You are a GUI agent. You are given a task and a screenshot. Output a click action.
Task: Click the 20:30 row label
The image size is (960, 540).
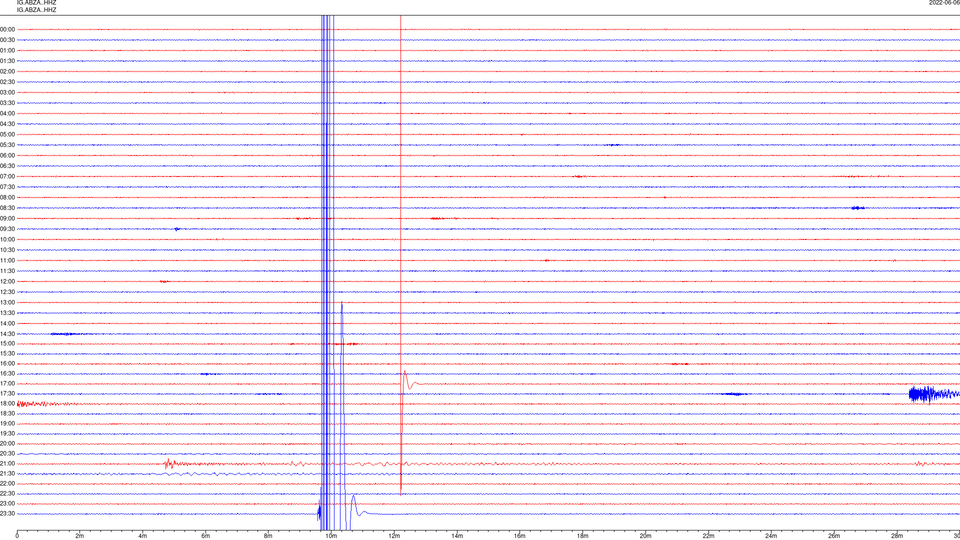(7, 454)
